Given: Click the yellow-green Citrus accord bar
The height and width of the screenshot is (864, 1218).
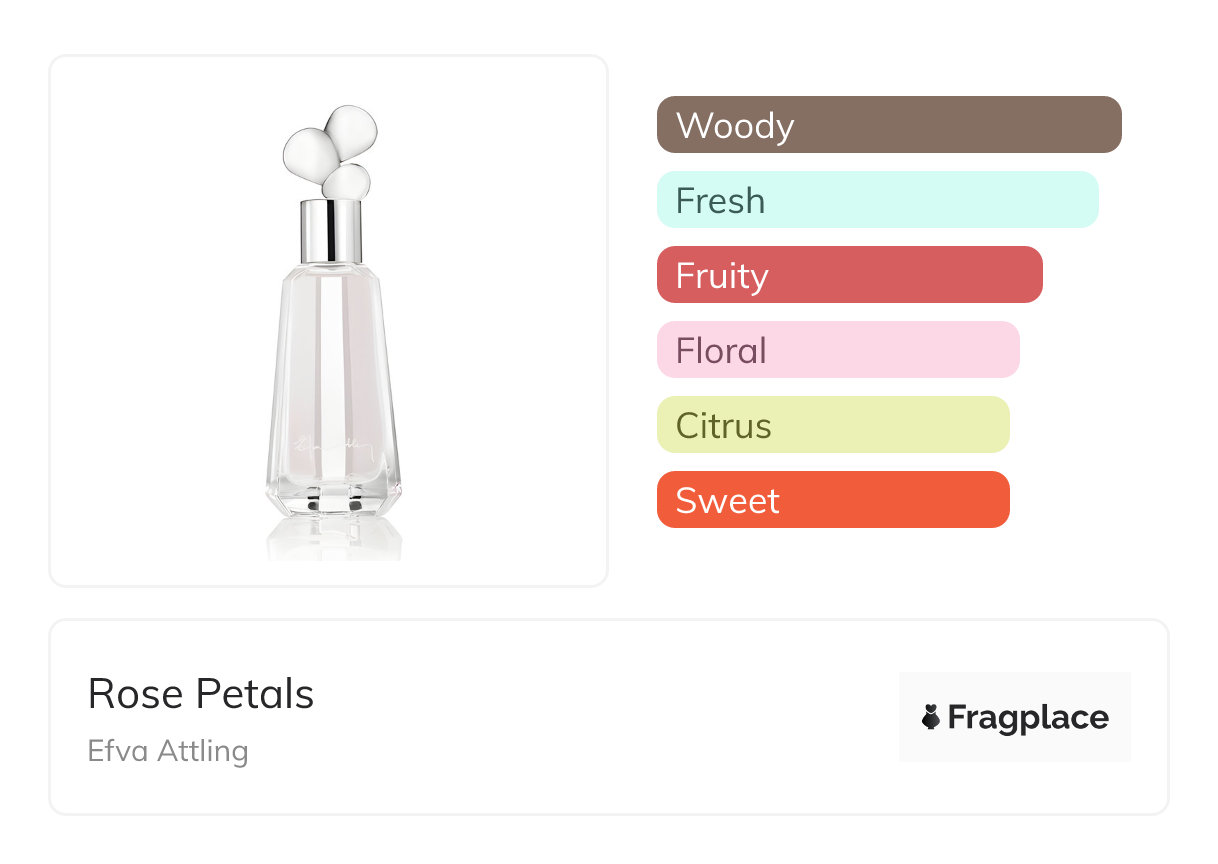Looking at the screenshot, I should 832,425.
